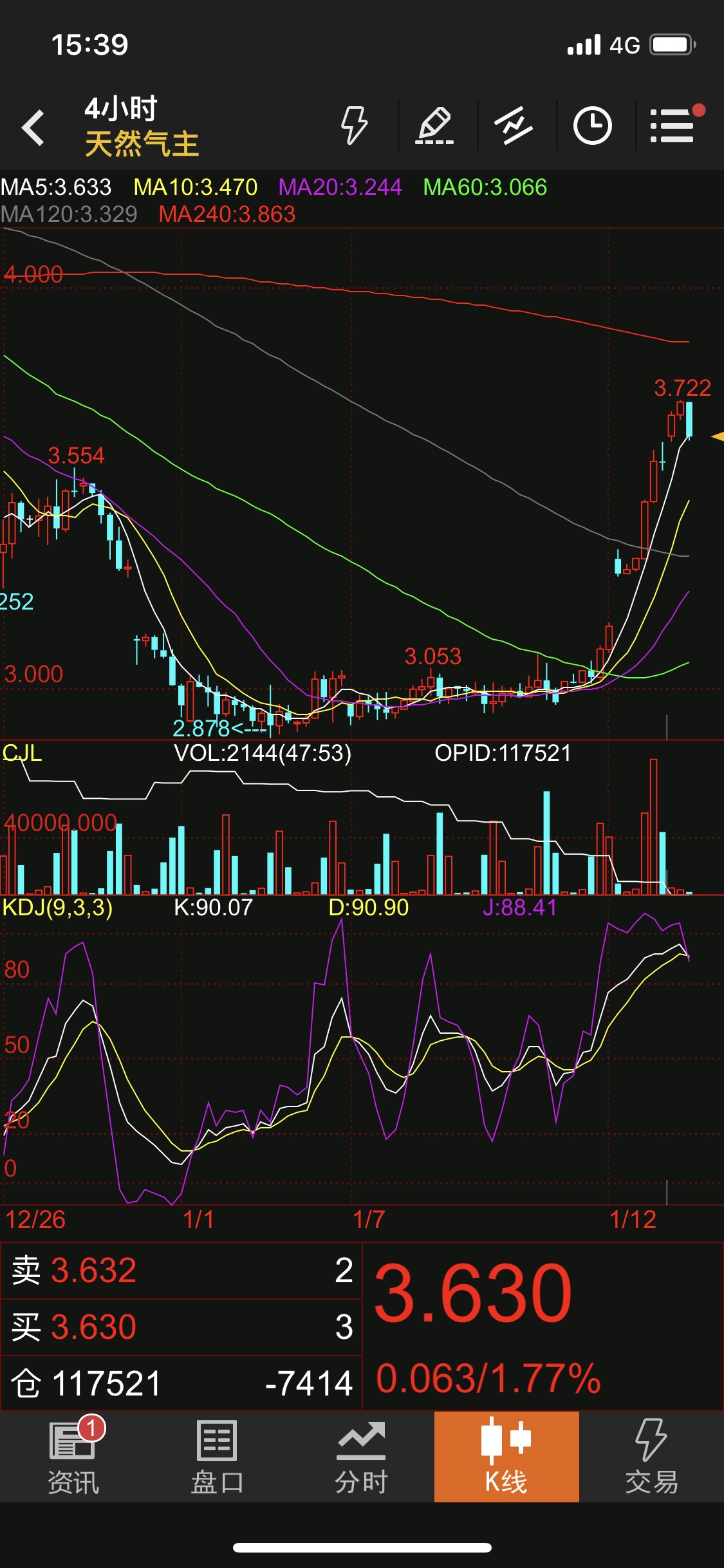Tap the 12/26 date axis label
This screenshot has height=1568, width=724.
pyautogui.click(x=35, y=1220)
